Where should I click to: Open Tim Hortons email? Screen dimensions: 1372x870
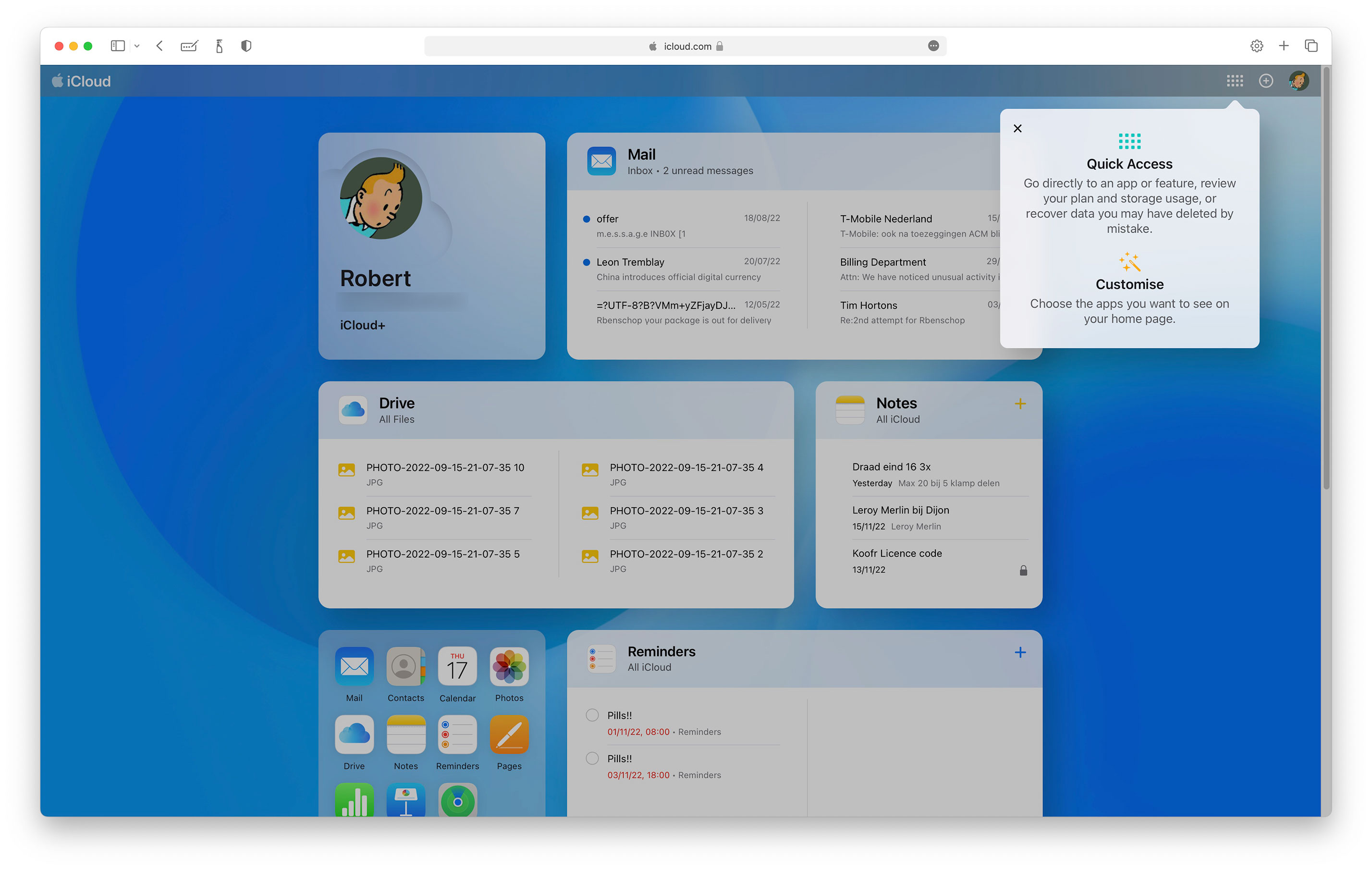tap(919, 312)
